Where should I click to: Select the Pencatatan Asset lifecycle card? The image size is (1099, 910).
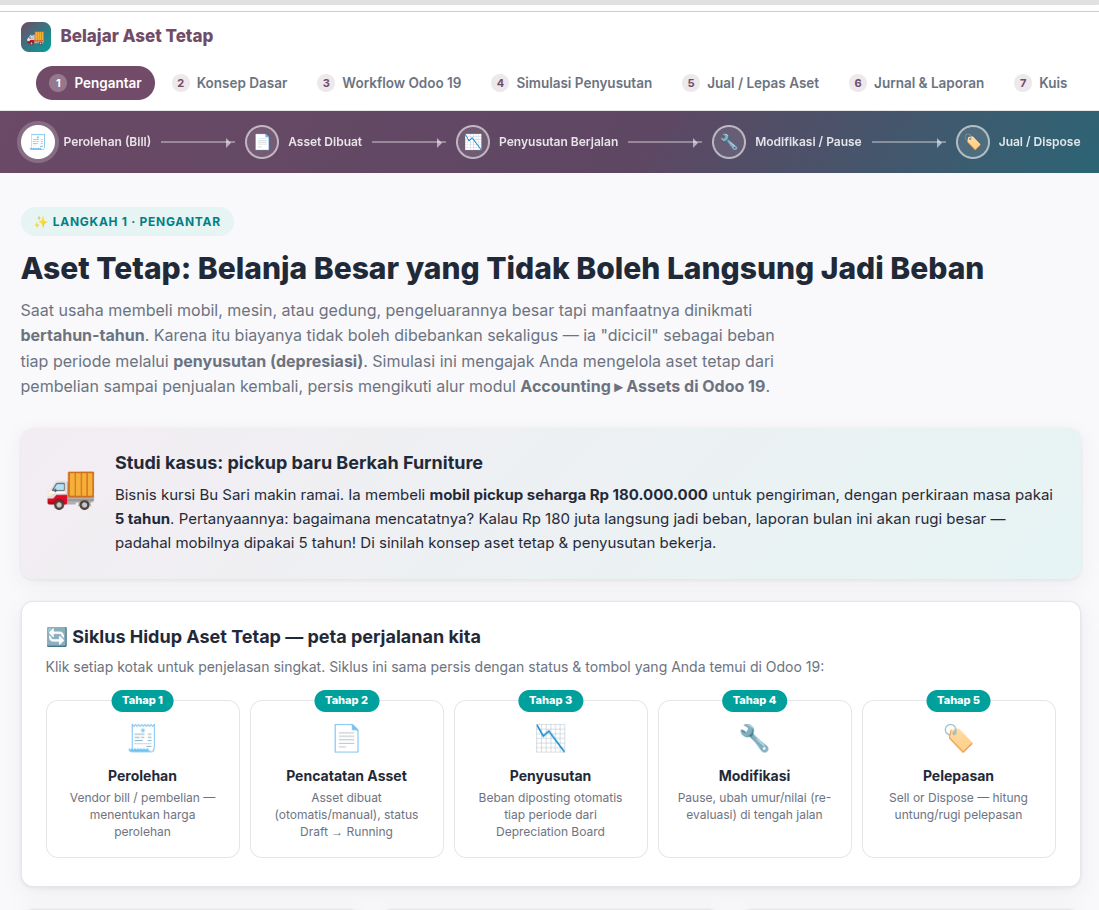(347, 779)
